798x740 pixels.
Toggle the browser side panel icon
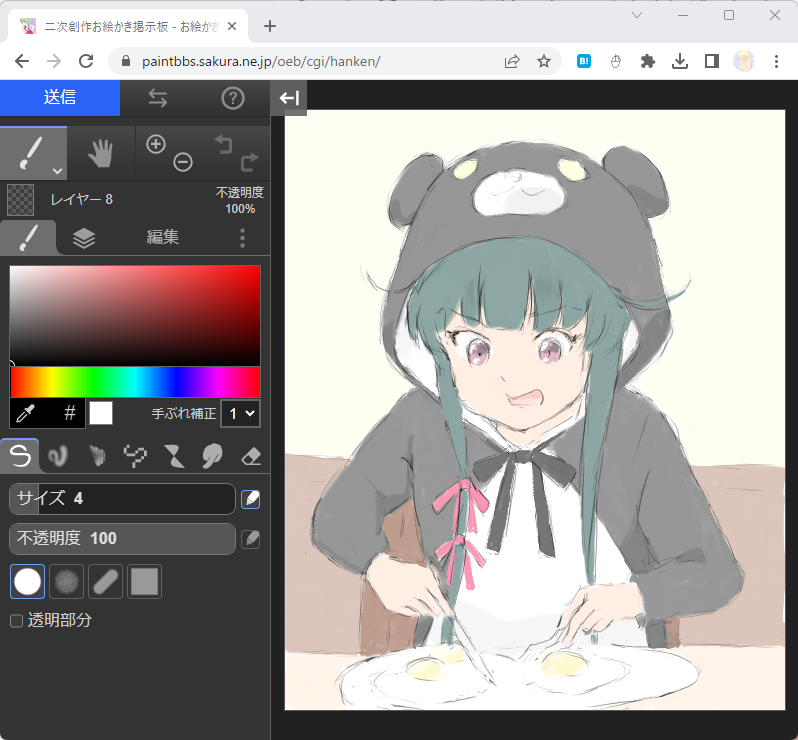[711, 62]
